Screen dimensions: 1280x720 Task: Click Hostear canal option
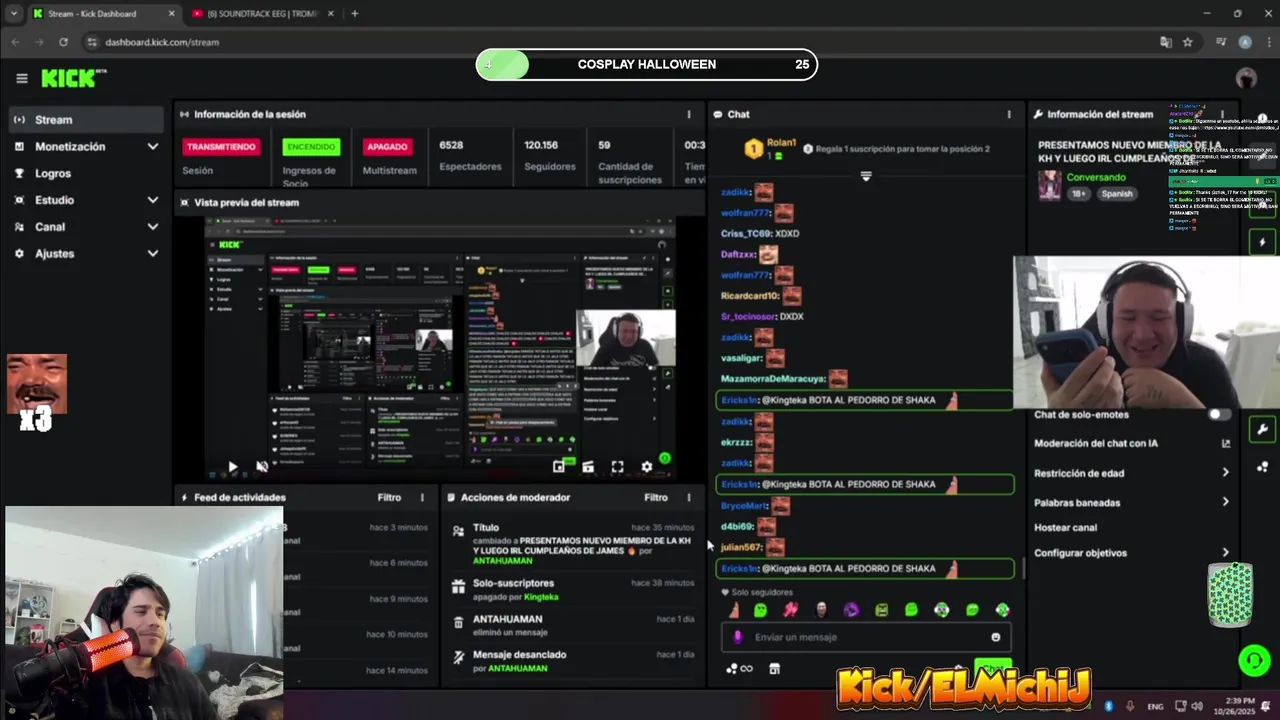click(x=1065, y=527)
